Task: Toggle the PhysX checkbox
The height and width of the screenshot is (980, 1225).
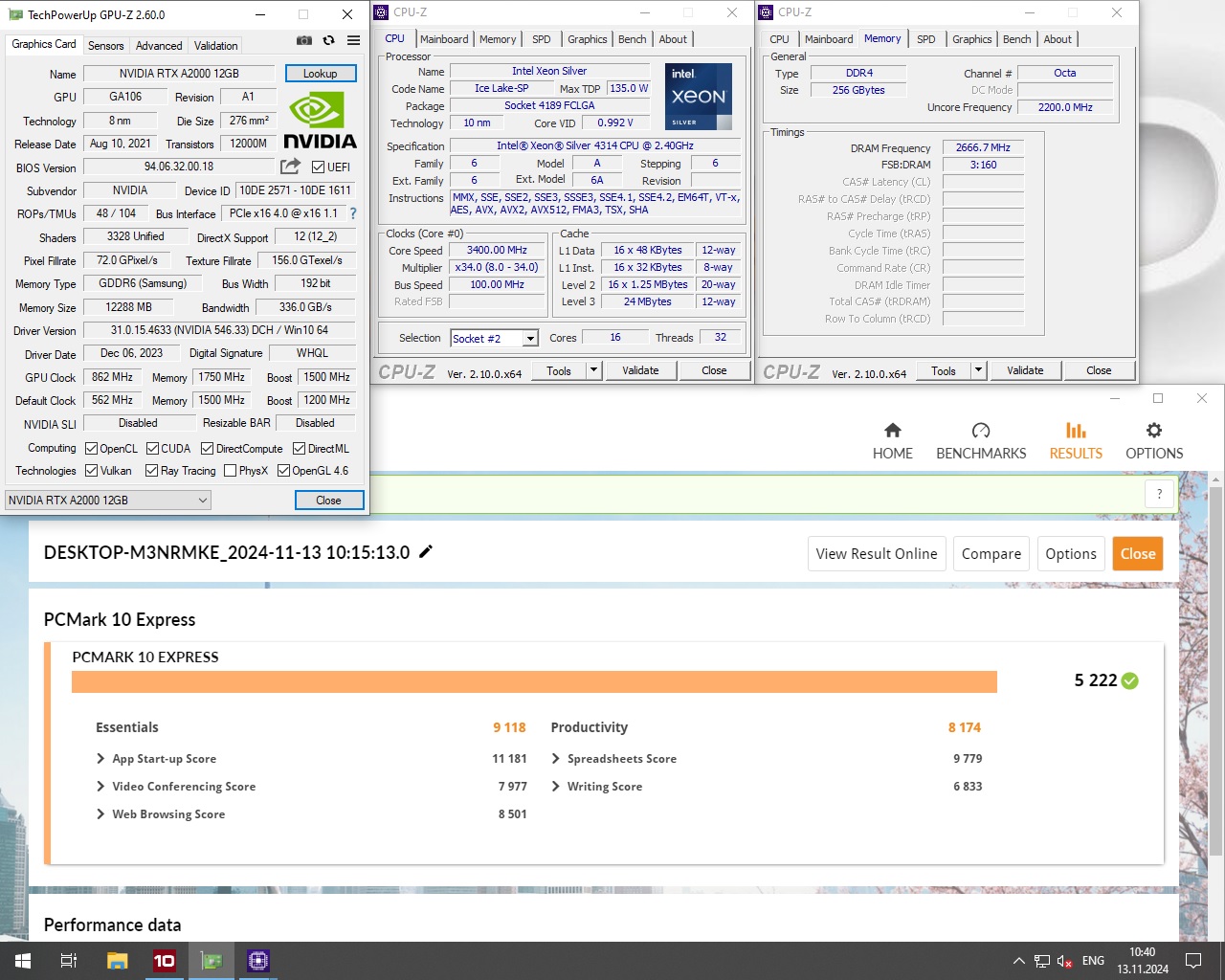Action: point(230,470)
